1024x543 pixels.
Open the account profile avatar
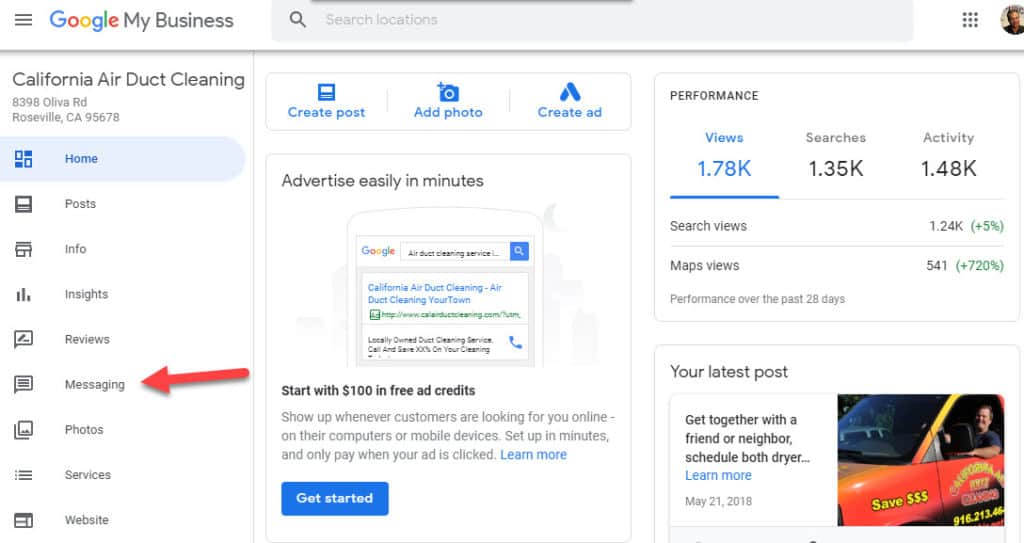tap(1012, 20)
